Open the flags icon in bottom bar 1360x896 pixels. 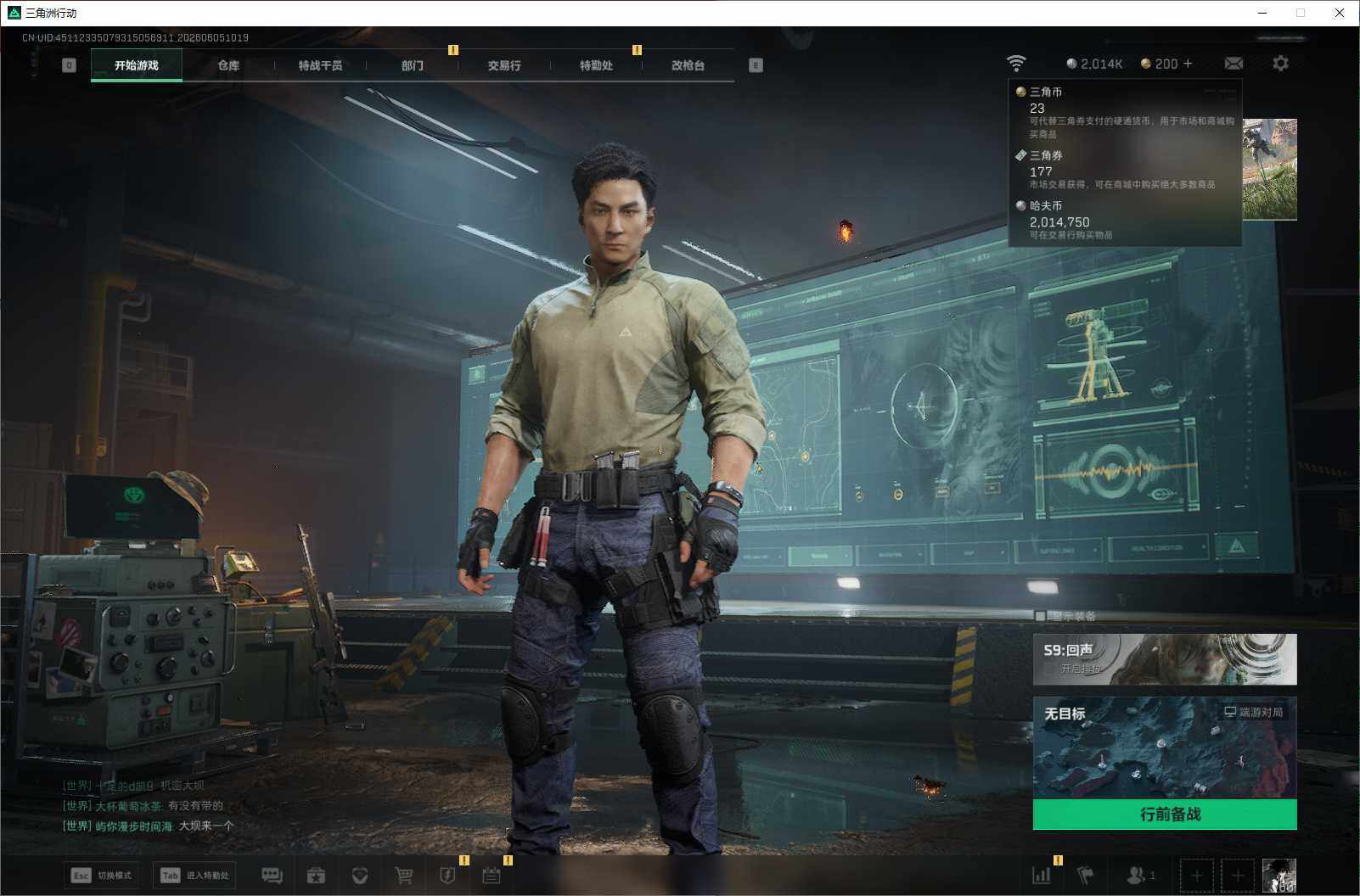(1086, 876)
